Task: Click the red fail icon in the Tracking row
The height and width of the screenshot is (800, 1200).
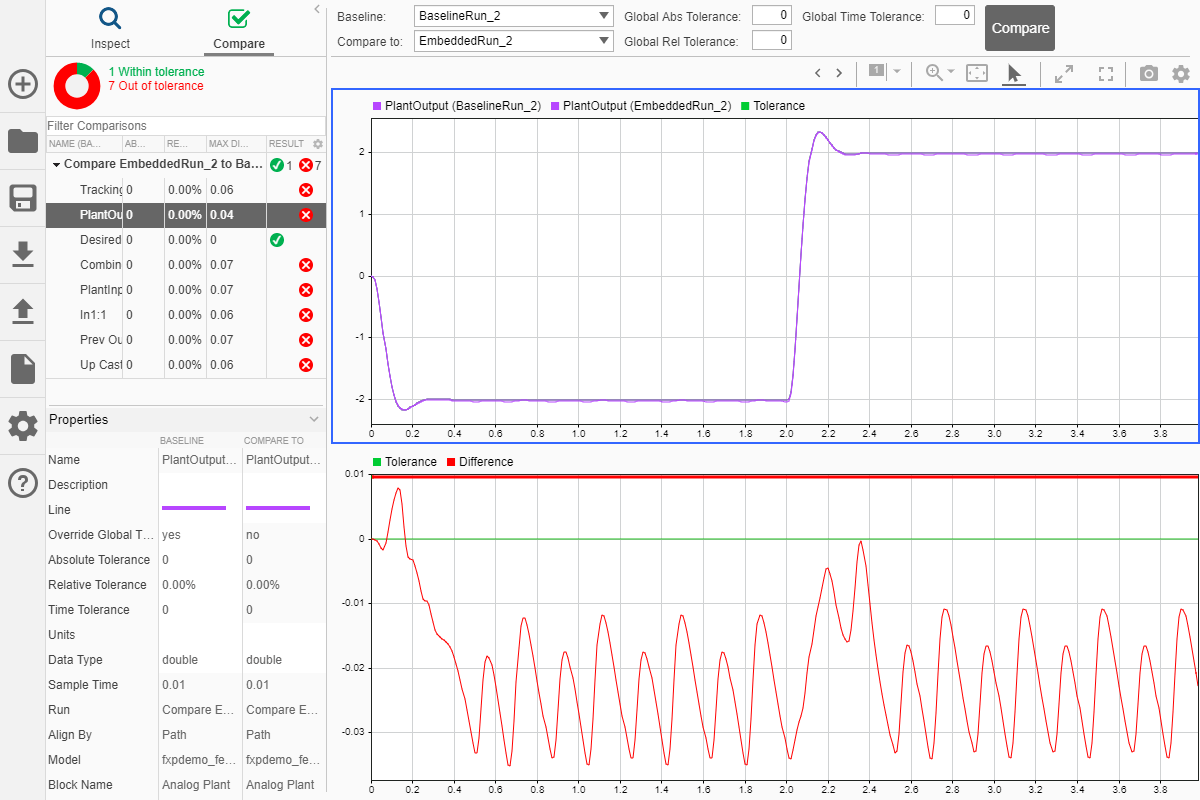Action: tap(306, 190)
